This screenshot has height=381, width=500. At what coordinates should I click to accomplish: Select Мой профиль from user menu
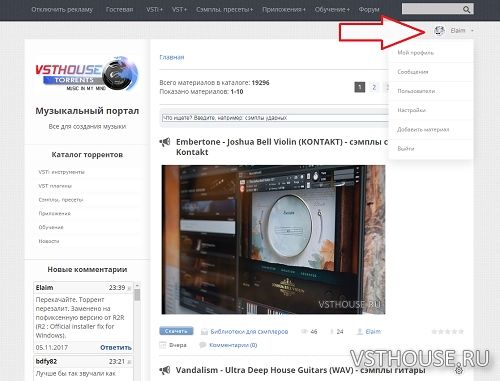(415, 53)
